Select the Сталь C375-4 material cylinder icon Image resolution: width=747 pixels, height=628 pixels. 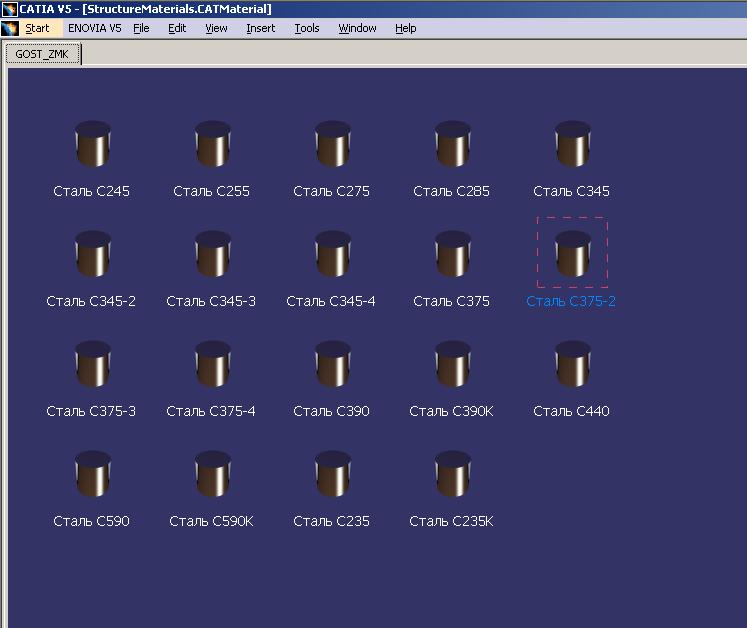(x=213, y=364)
